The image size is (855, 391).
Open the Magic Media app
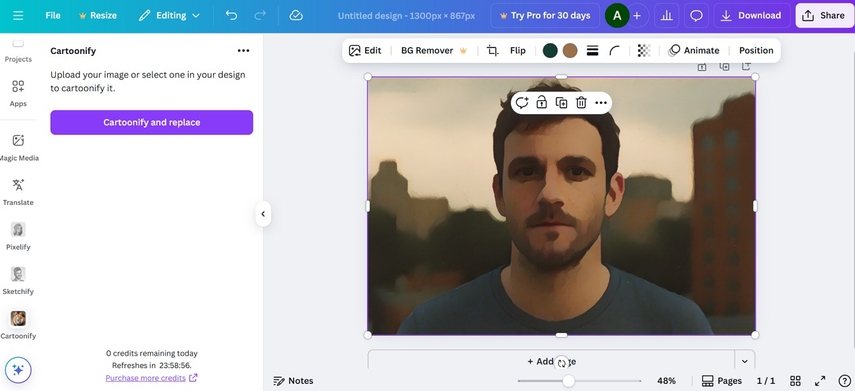pos(18,148)
